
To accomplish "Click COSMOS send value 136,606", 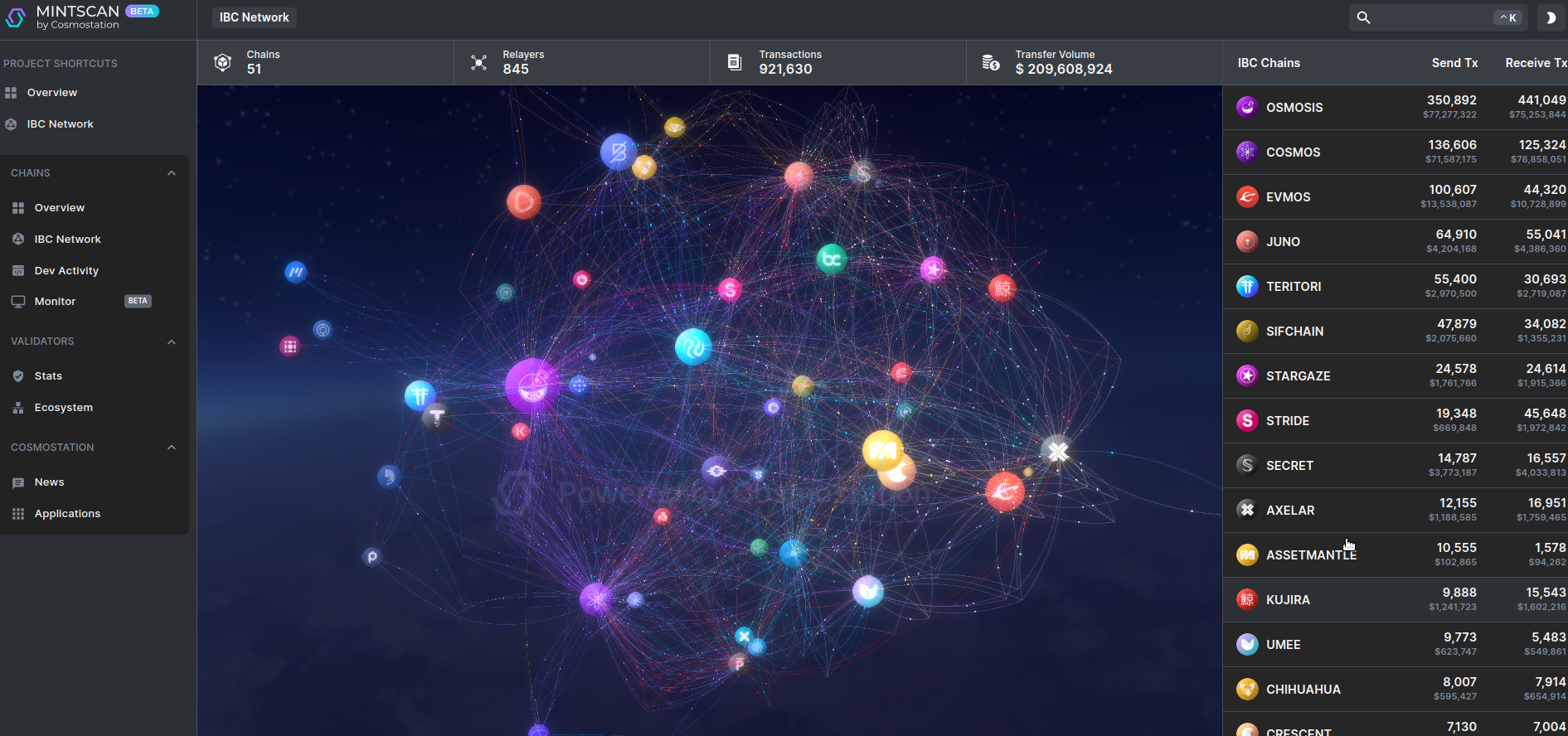I will click(x=1452, y=145).
